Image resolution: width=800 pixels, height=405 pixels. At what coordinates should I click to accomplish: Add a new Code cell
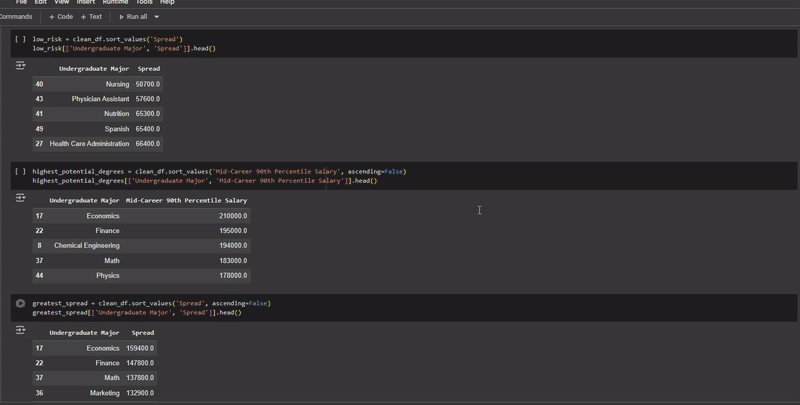click(61, 17)
